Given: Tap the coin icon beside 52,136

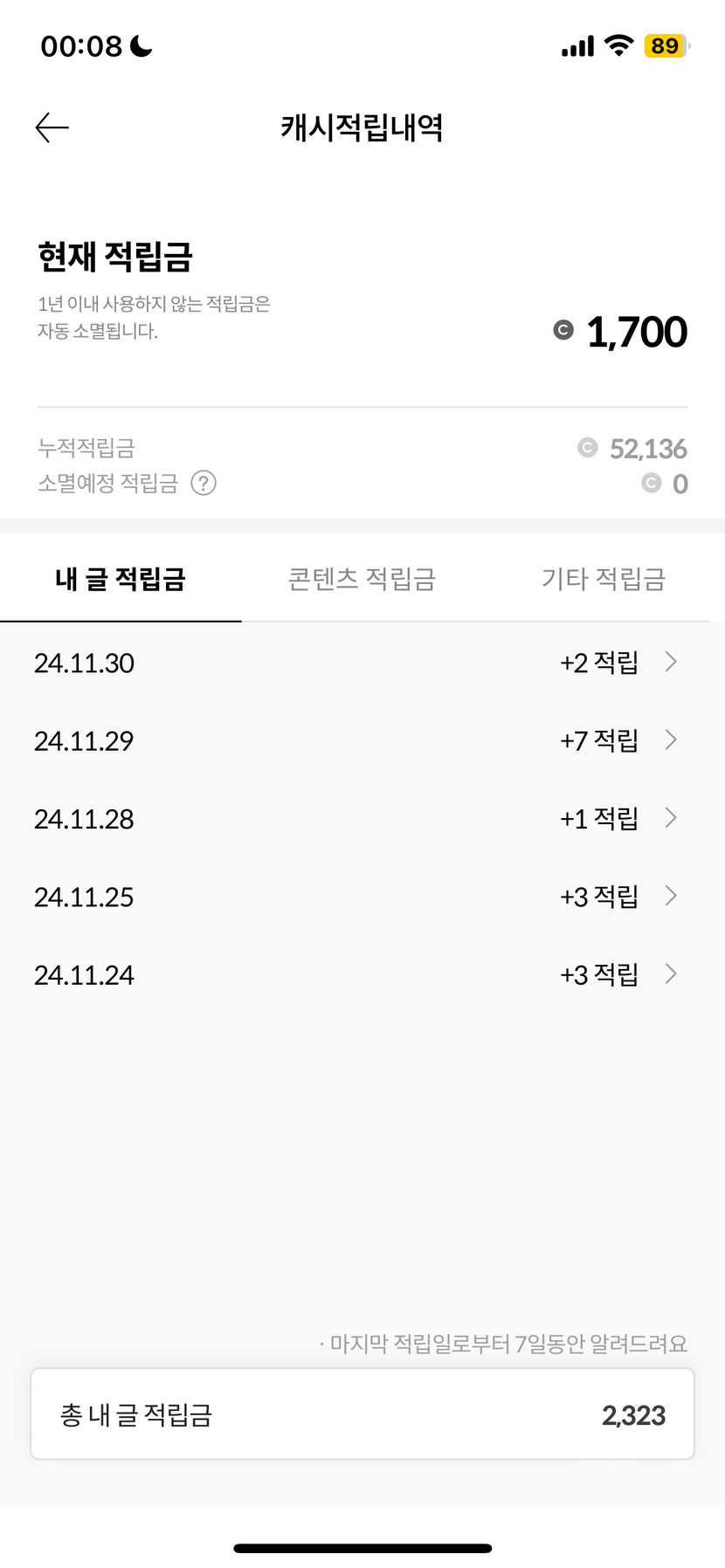Looking at the screenshot, I should pyautogui.click(x=587, y=448).
